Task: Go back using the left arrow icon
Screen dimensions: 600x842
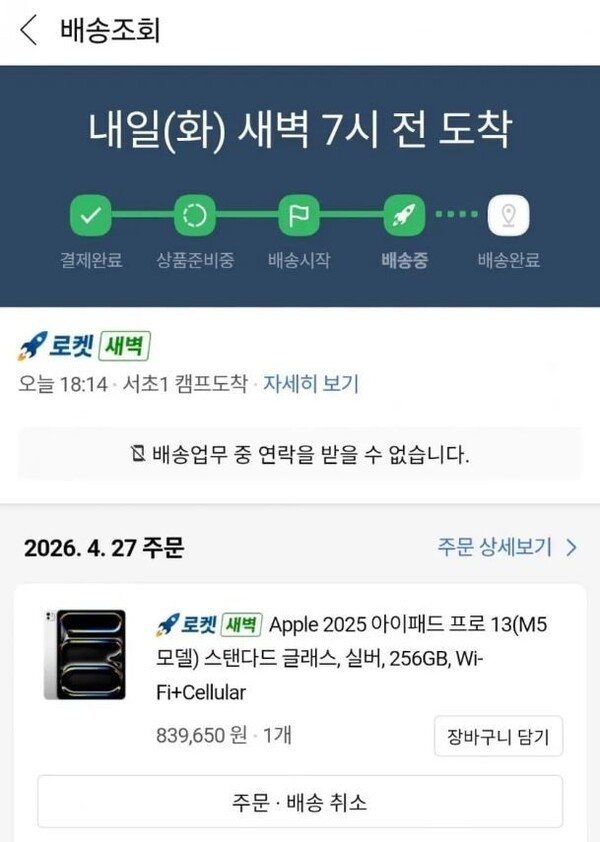Action: (x=28, y=30)
